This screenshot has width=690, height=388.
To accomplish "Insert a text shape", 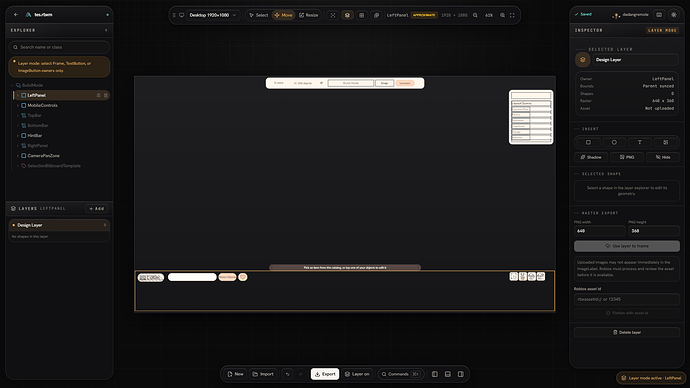I will [x=640, y=142].
